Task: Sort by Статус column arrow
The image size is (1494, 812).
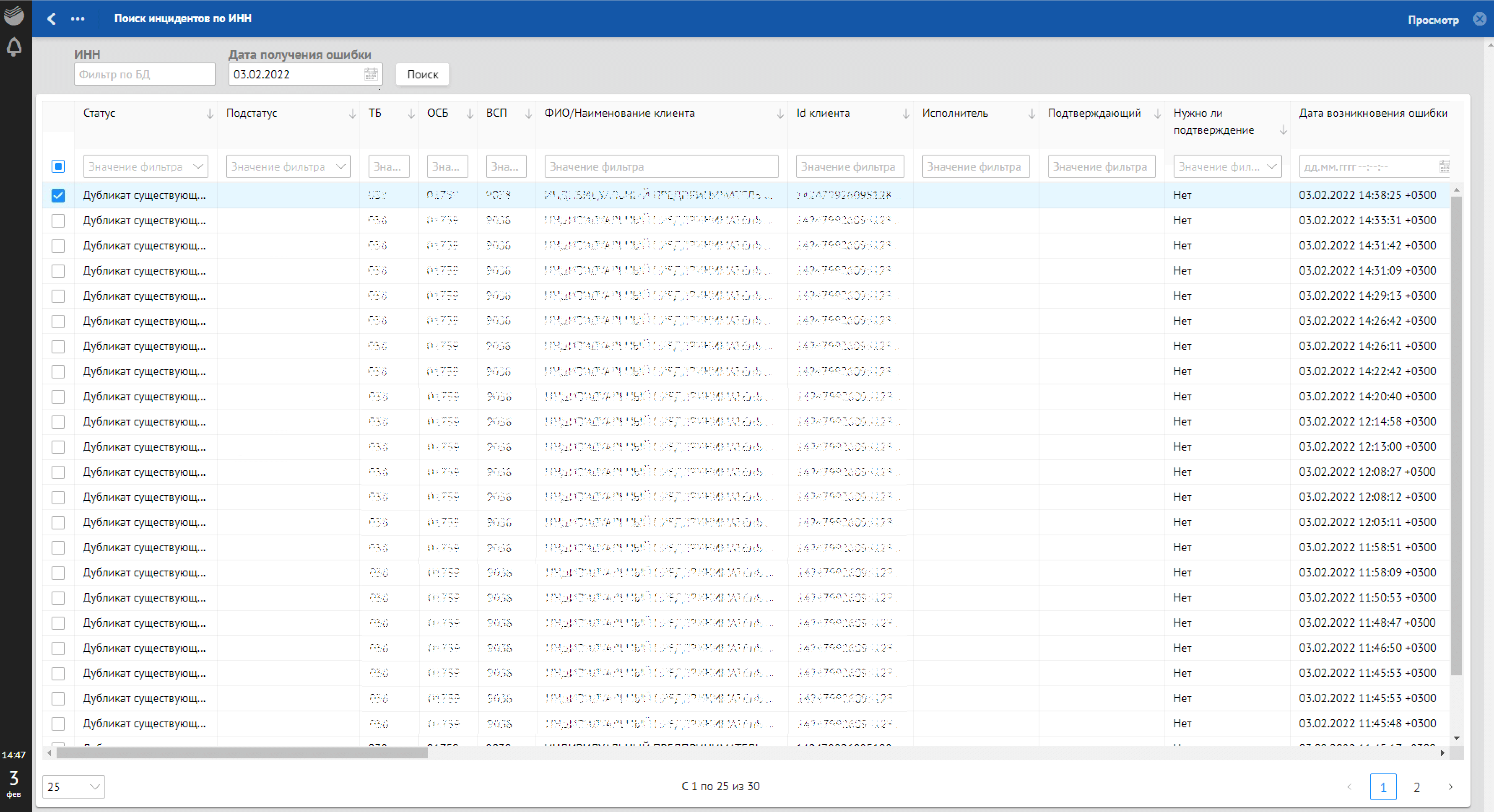Action: pyautogui.click(x=209, y=114)
